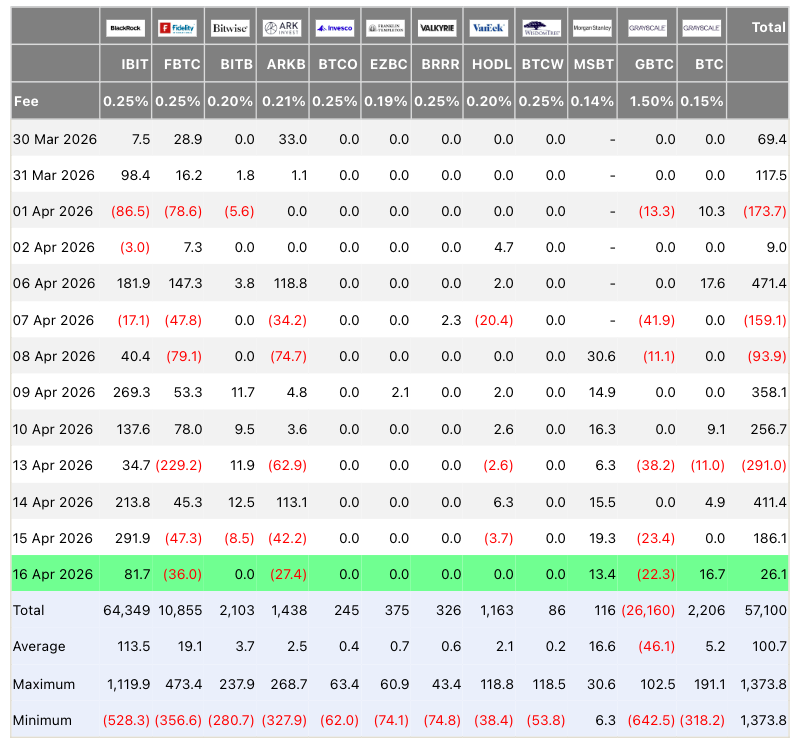This screenshot has height=747, width=797.
Task: Select the MSBT ticker column header
Action: pyautogui.click(x=593, y=64)
